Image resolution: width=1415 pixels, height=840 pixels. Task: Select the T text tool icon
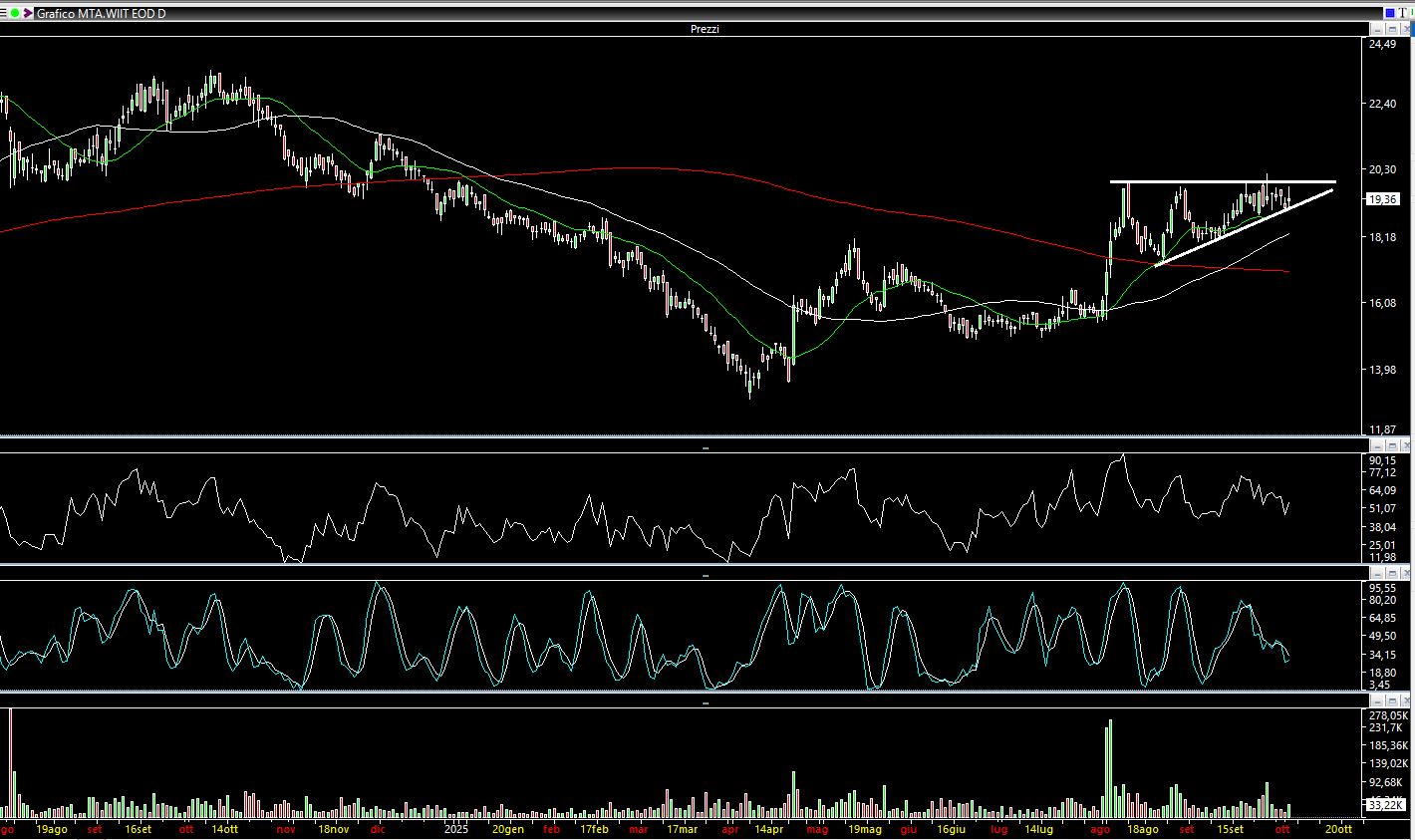pyautogui.click(x=1404, y=13)
